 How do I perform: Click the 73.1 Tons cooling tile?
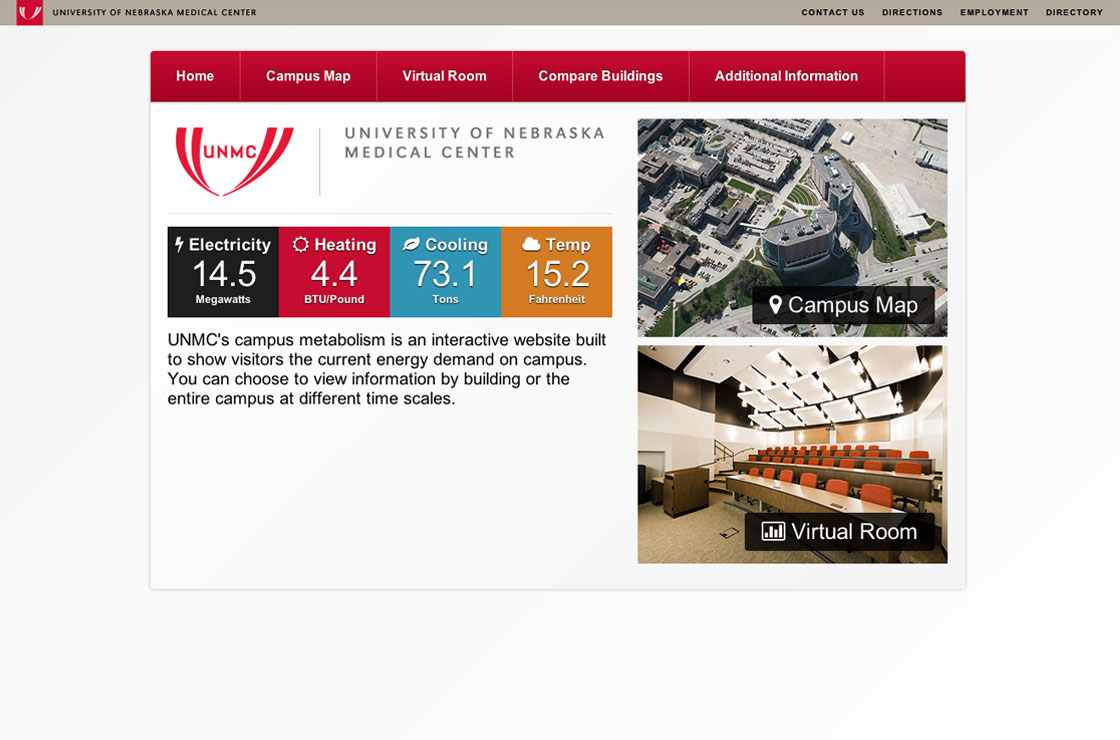445,273
